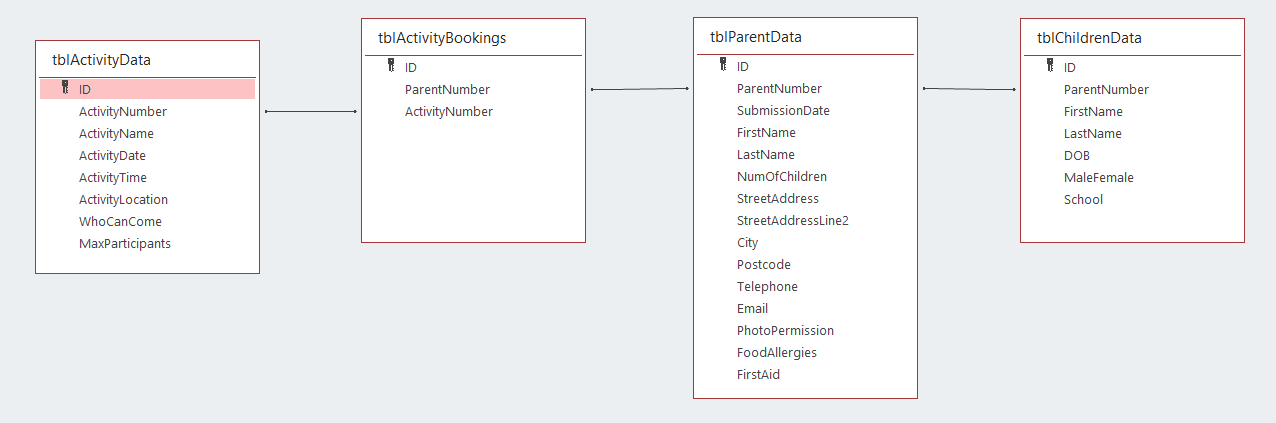The height and width of the screenshot is (423, 1276).
Task: Select the SubmissionDate field in tblParentData
Action: 783,111
